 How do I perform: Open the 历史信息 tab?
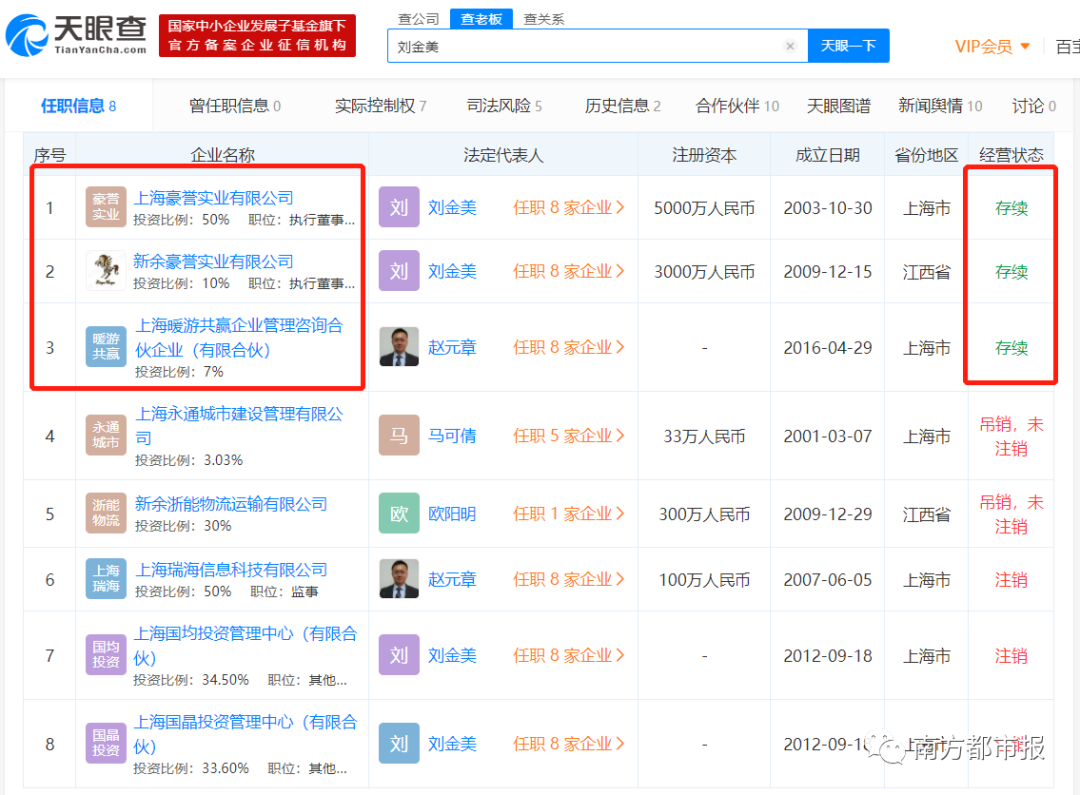tap(623, 106)
